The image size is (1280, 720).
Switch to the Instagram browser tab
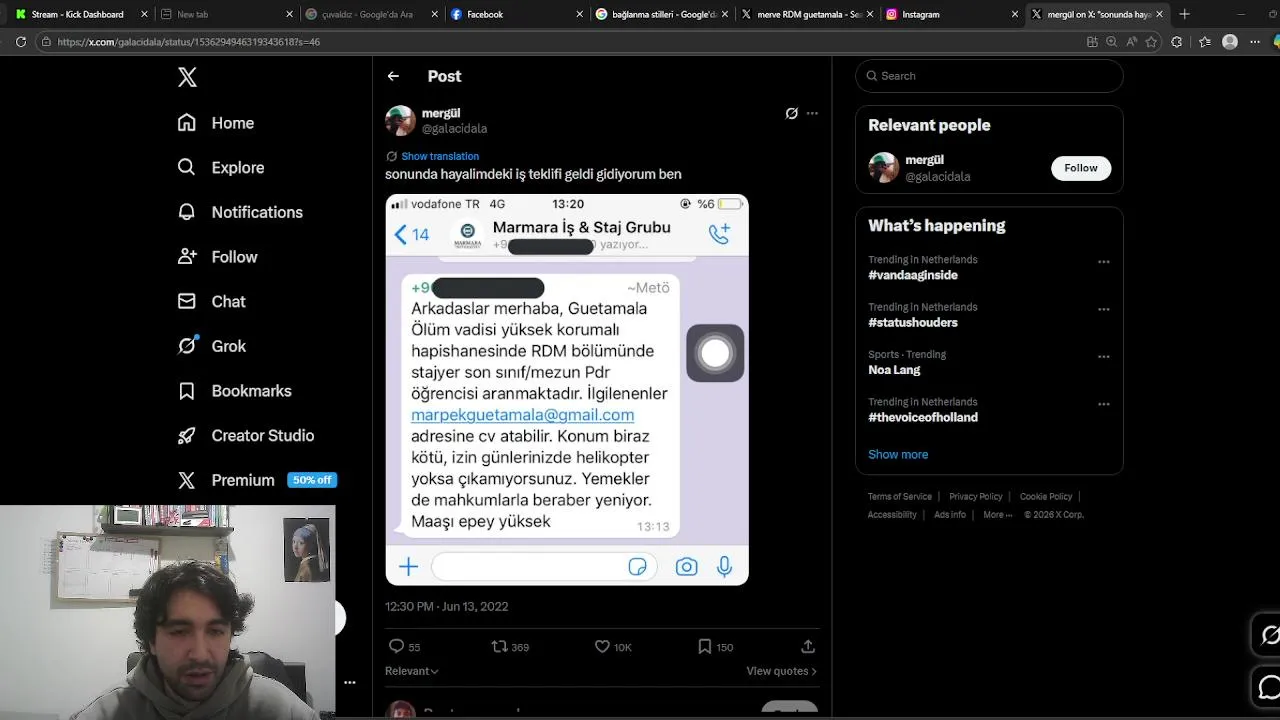[950, 14]
